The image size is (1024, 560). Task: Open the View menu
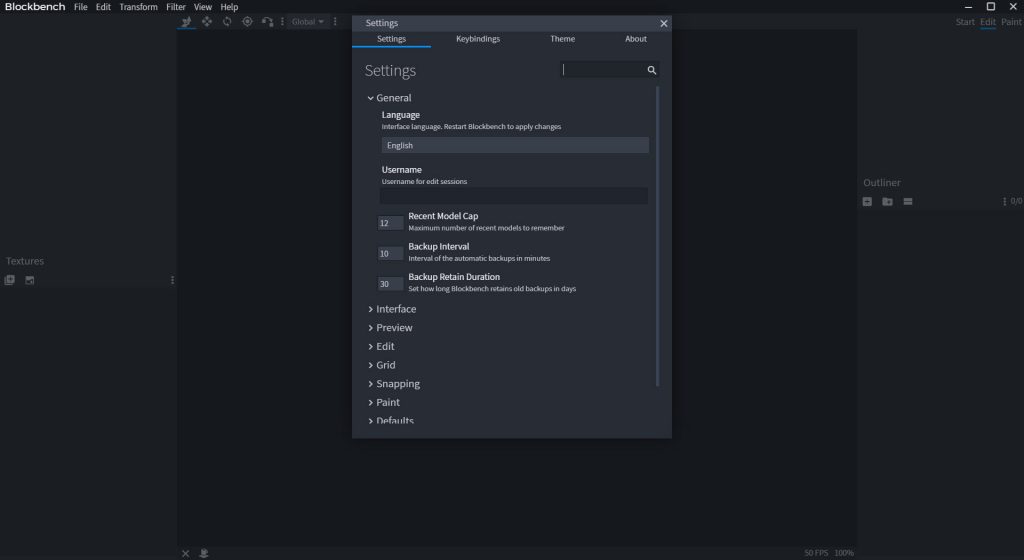point(202,7)
